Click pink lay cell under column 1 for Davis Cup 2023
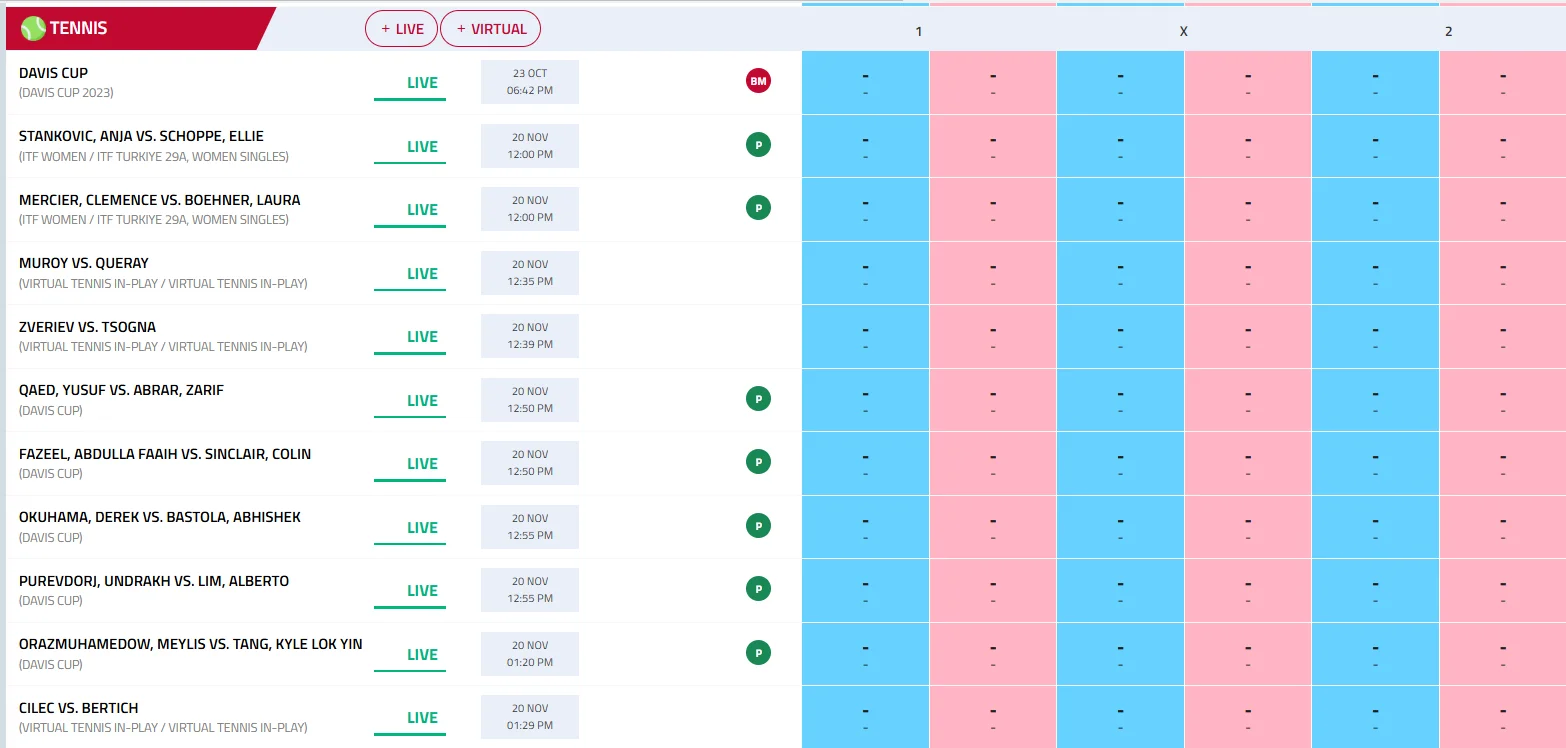Screen dimensions: 1566x748 [x=993, y=82]
